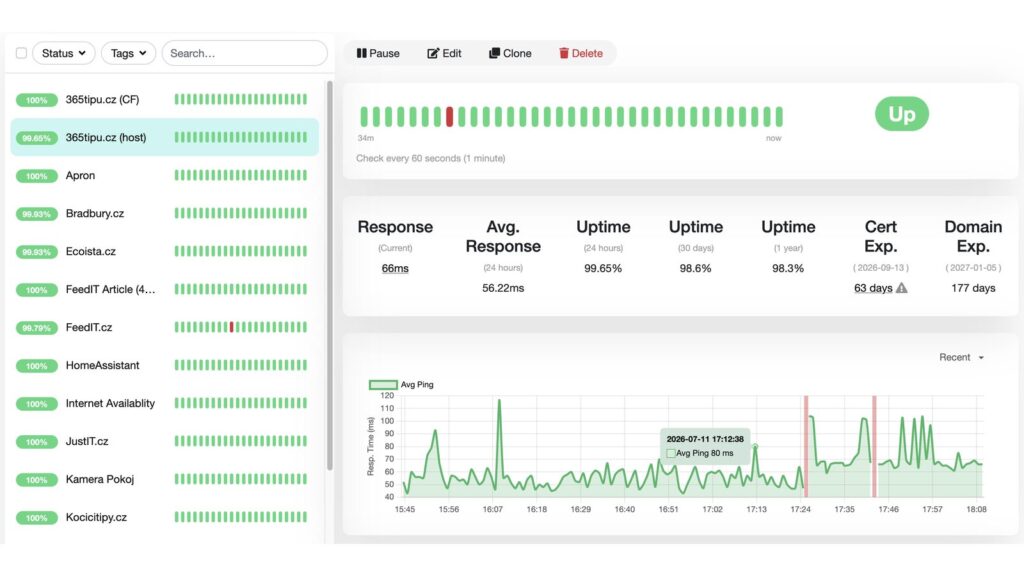Click the Cert Exp. warning triangle icon
The height and width of the screenshot is (576, 1024).
[901, 288]
